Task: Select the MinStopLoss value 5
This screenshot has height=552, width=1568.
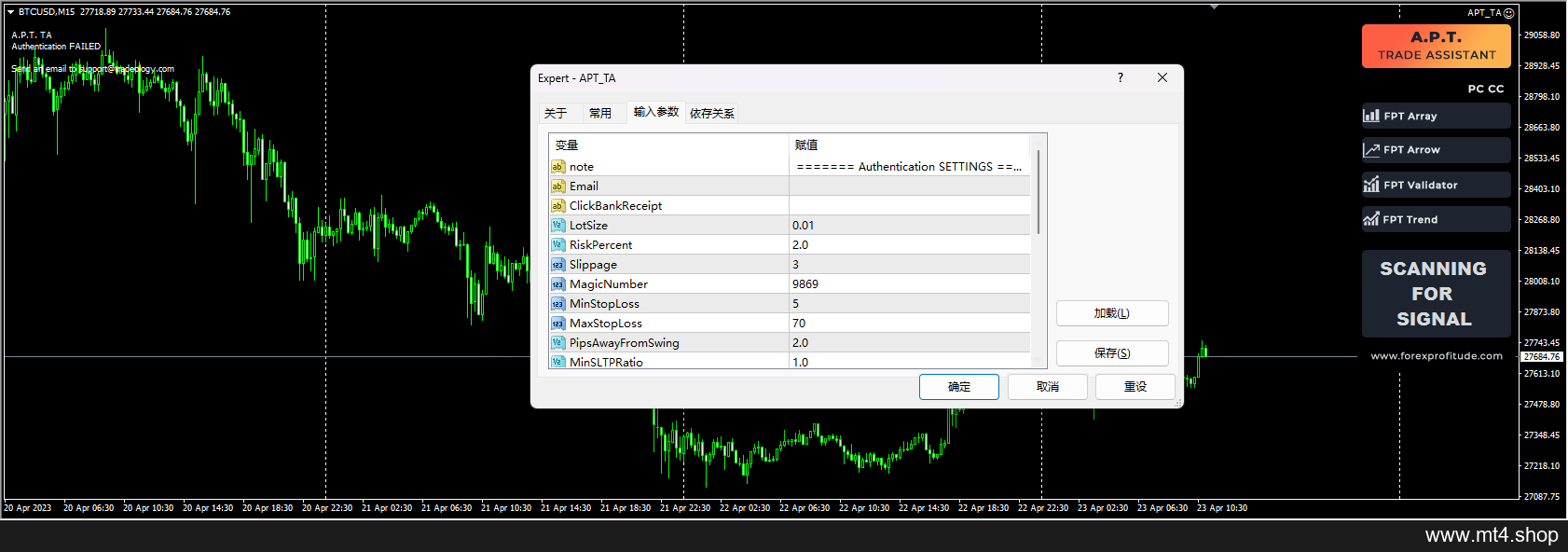Action: (910, 304)
